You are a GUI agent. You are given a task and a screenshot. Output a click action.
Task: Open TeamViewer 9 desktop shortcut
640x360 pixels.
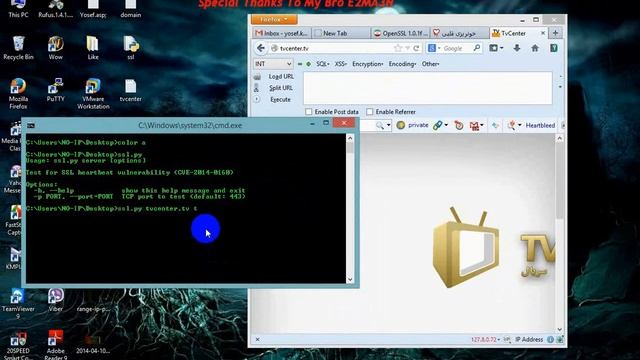[x=18, y=304]
